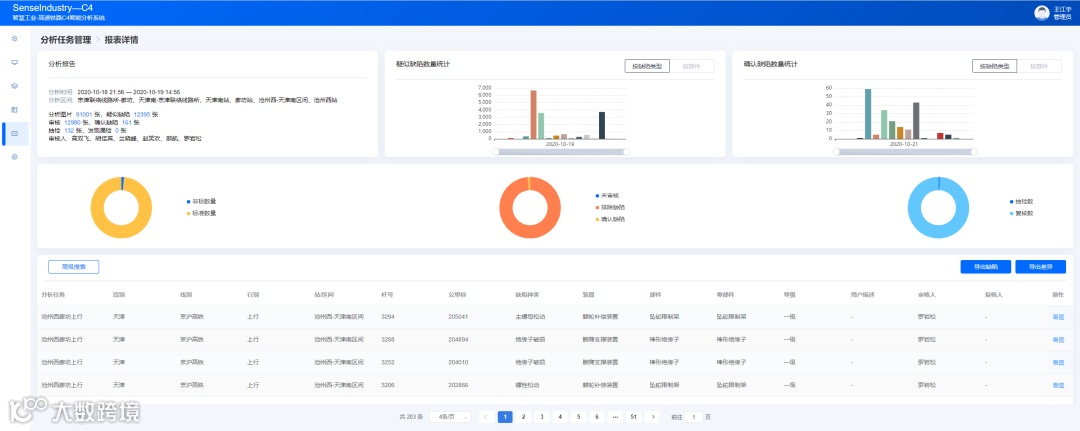Select page 3 in pagination
This screenshot has width=1080, height=431.
tap(542, 417)
